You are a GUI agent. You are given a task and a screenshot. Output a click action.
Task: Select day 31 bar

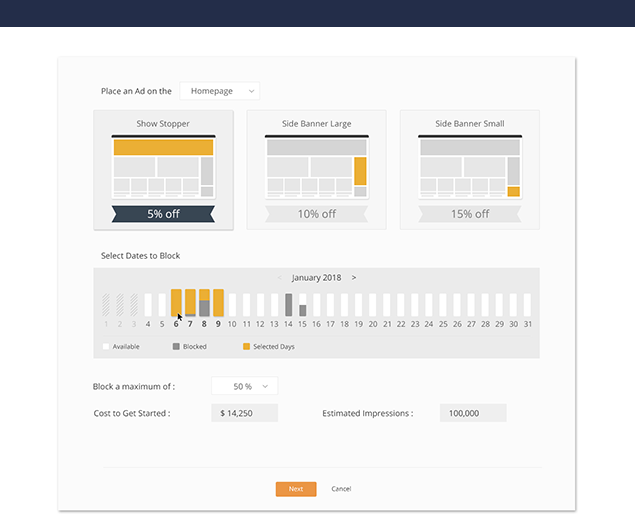pyautogui.click(x=527, y=305)
